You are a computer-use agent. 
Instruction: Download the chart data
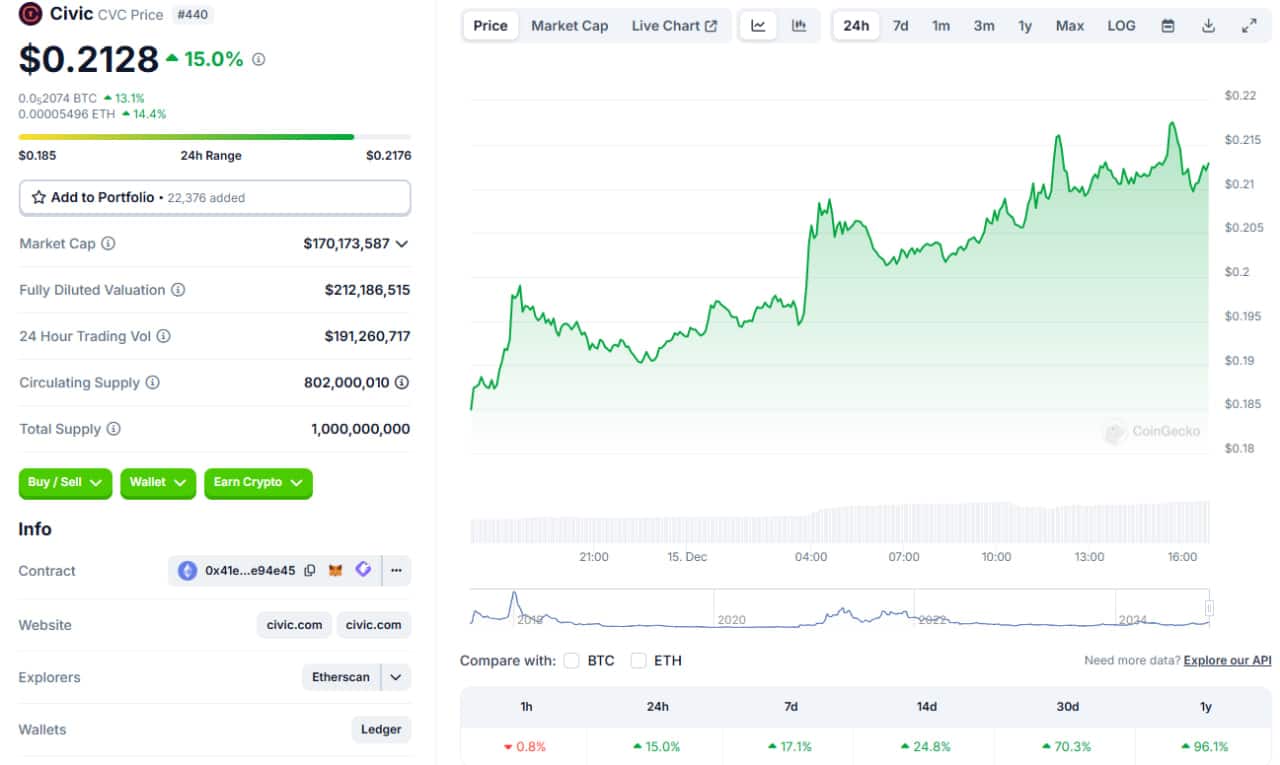point(1208,26)
